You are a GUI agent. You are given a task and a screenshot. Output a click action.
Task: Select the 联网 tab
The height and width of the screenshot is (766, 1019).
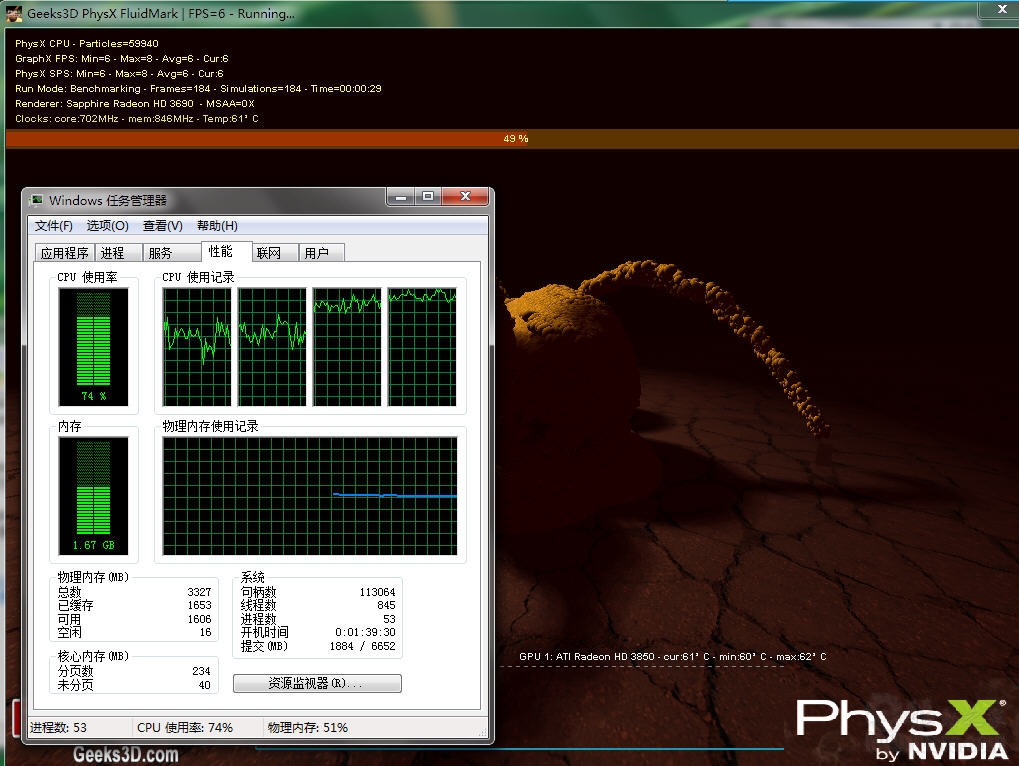[x=268, y=253]
